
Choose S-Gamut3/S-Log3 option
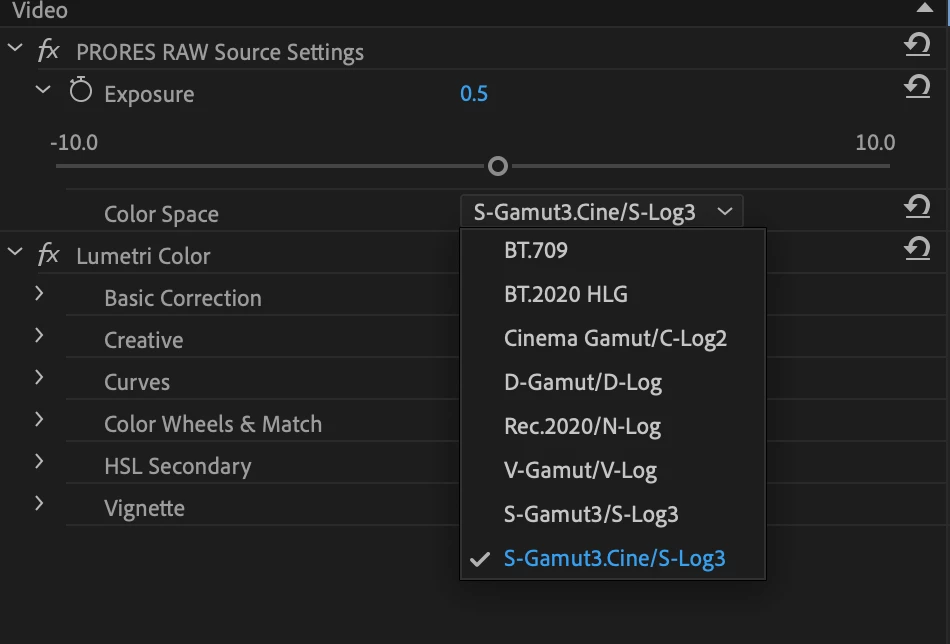tap(613, 514)
